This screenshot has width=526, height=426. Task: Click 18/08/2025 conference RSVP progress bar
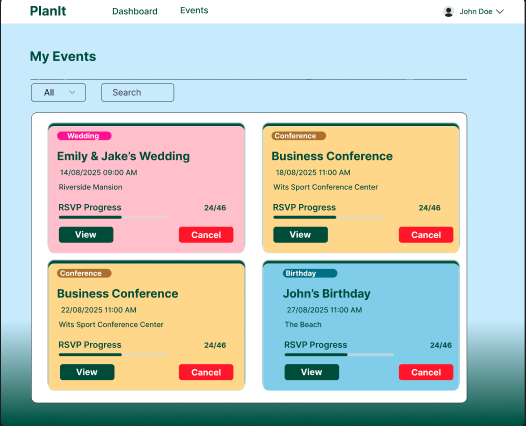tap(328, 217)
